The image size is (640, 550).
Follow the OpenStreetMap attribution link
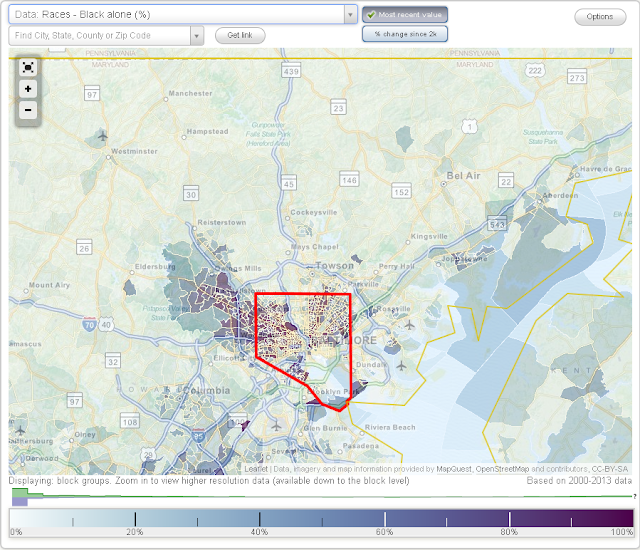tap(502, 469)
